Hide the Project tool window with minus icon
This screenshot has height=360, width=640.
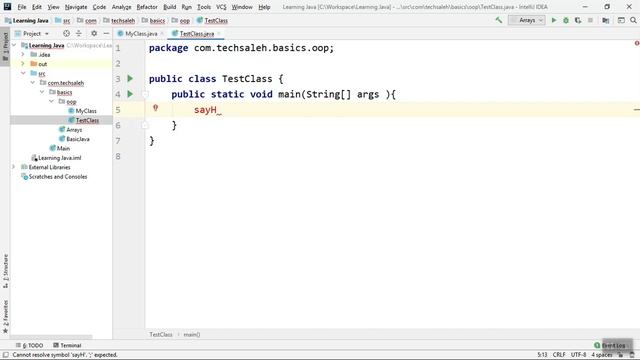click(106, 33)
